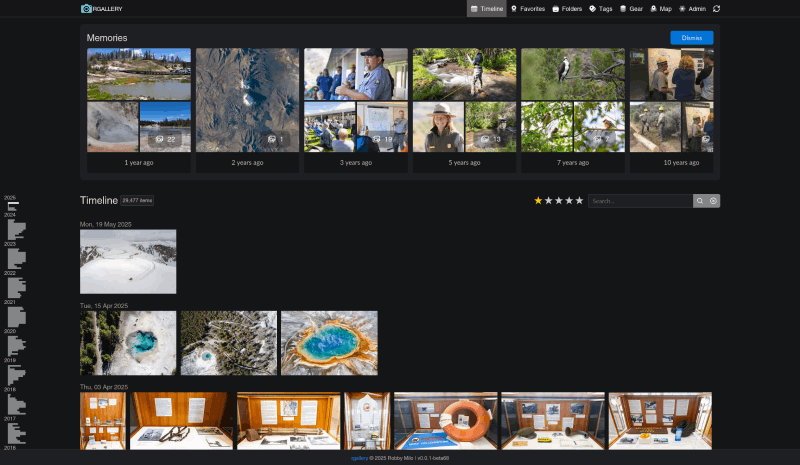The image size is (800, 465).
Task: Dismiss the Memories panel
Action: [x=691, y=38]
